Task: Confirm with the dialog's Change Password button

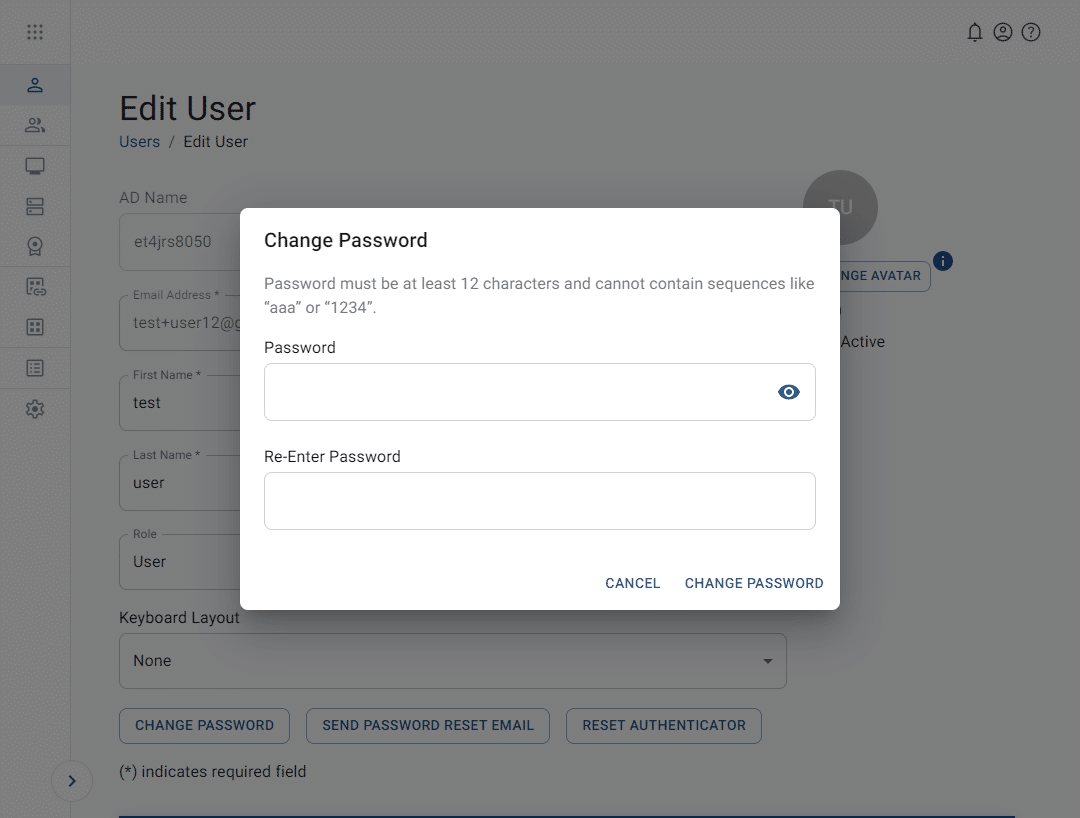Action: (x=754, y=583)
